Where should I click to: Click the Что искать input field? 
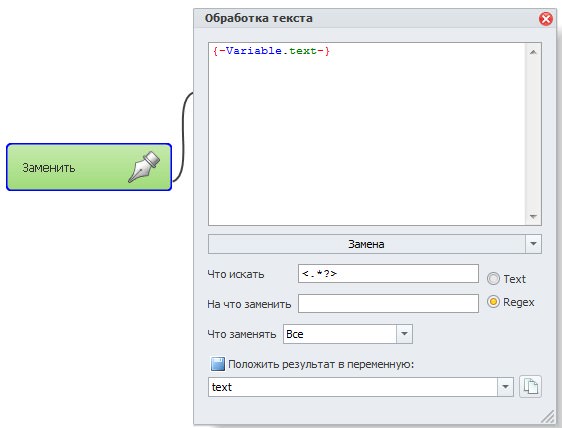(388, 274)
